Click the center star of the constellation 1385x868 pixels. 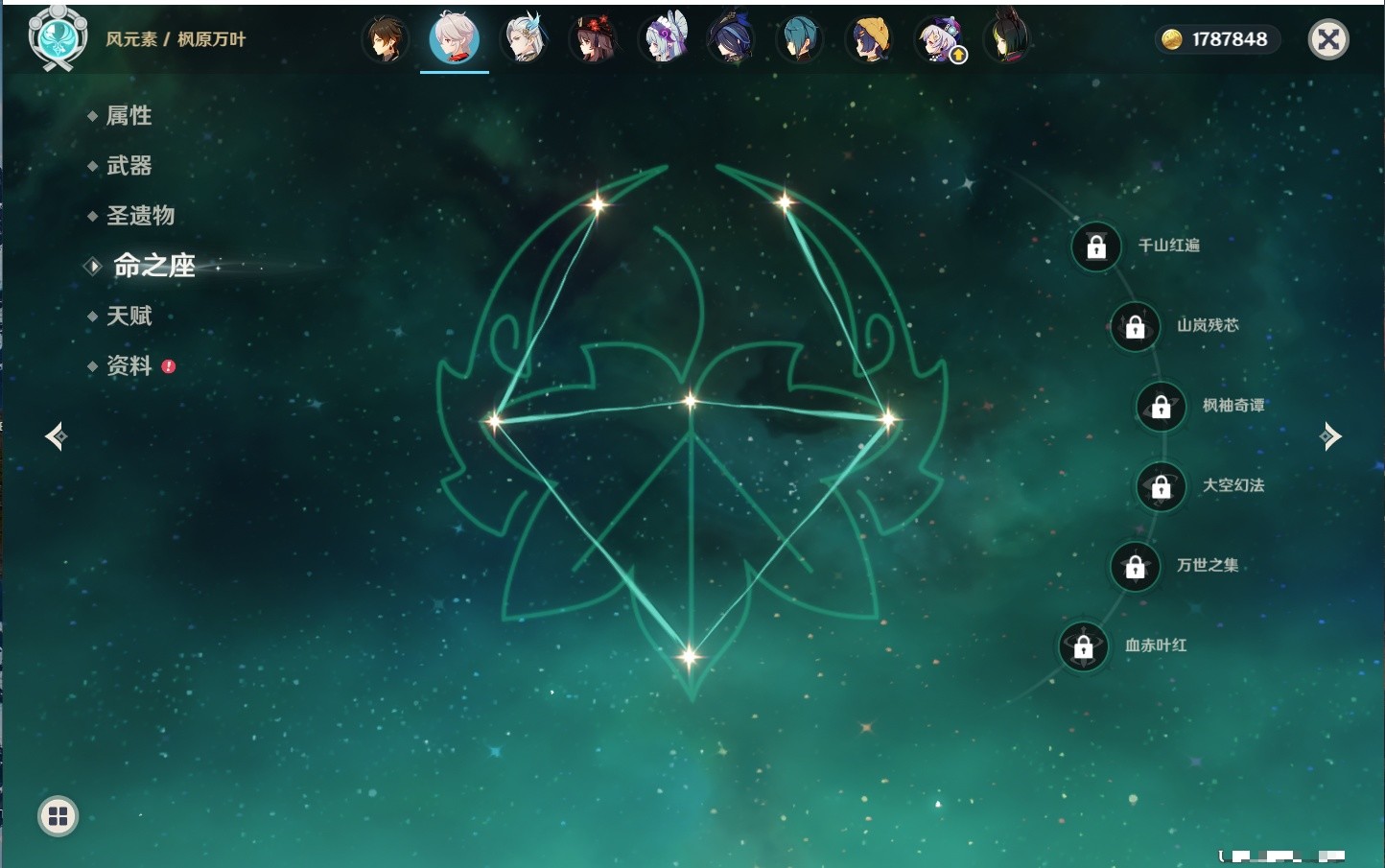[691, 401]
